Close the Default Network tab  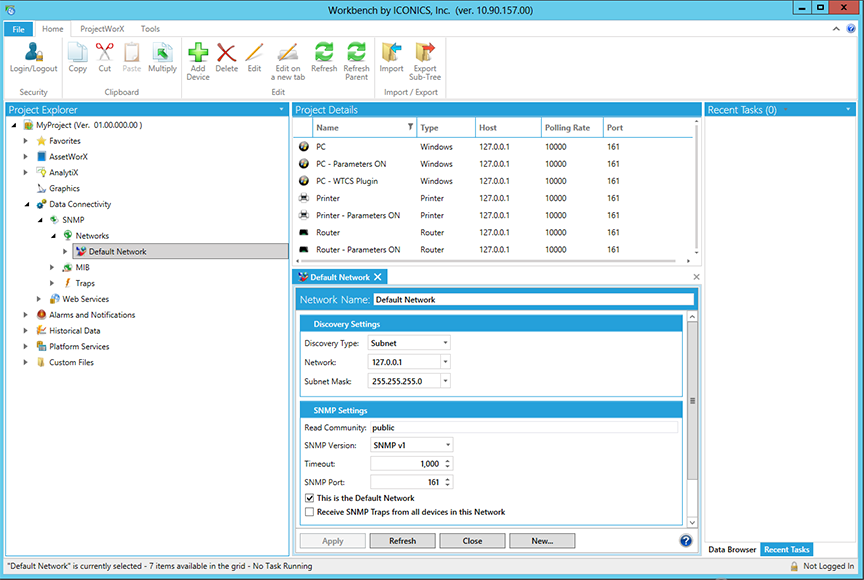(377, 277)
